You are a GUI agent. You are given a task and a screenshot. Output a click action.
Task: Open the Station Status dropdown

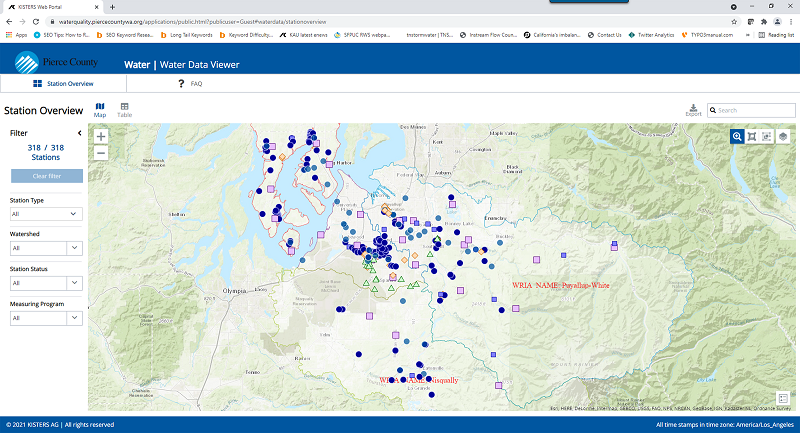click(x=46, y=283)
